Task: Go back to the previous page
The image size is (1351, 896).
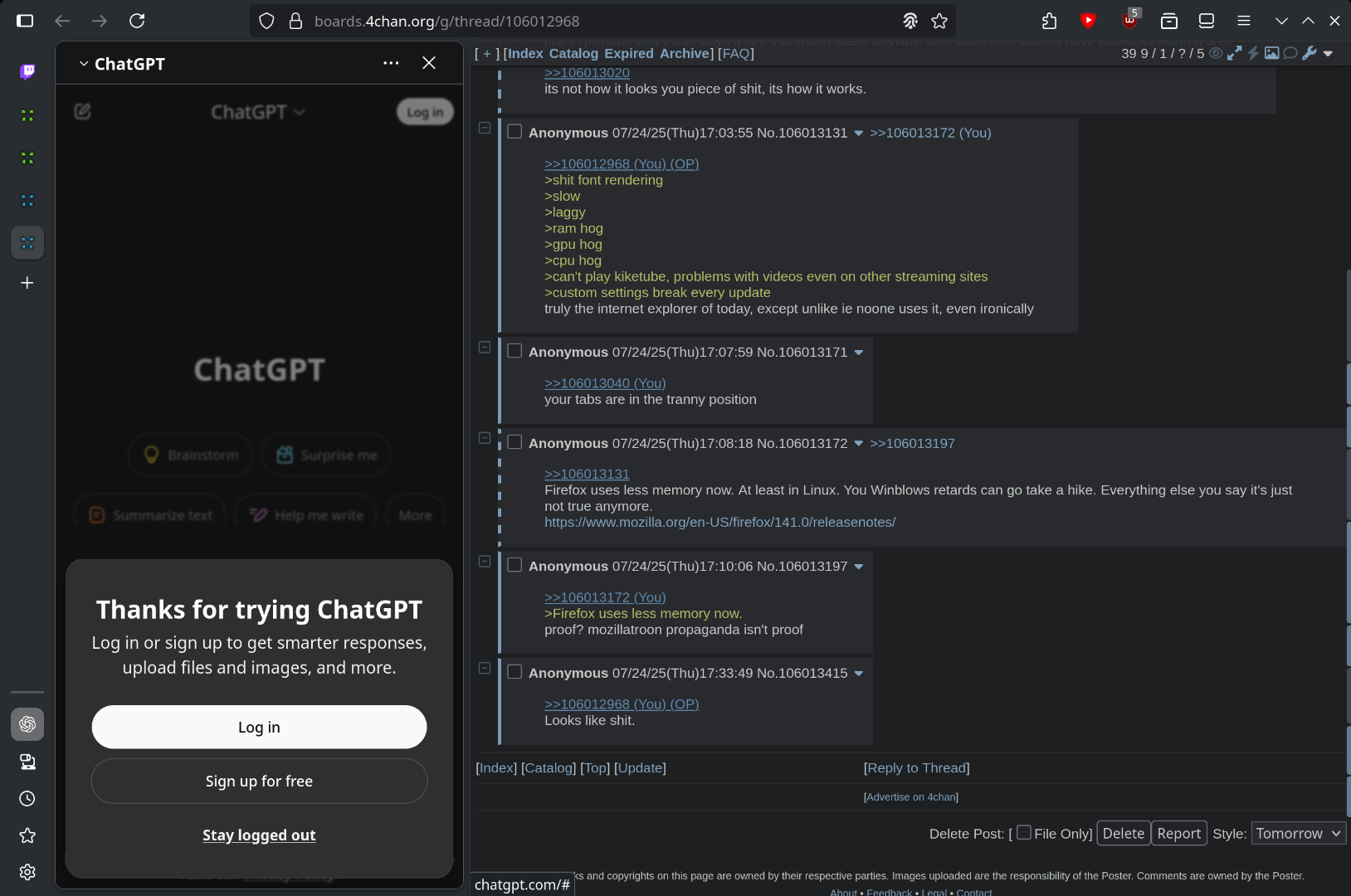Action: [x=62, y=21]
